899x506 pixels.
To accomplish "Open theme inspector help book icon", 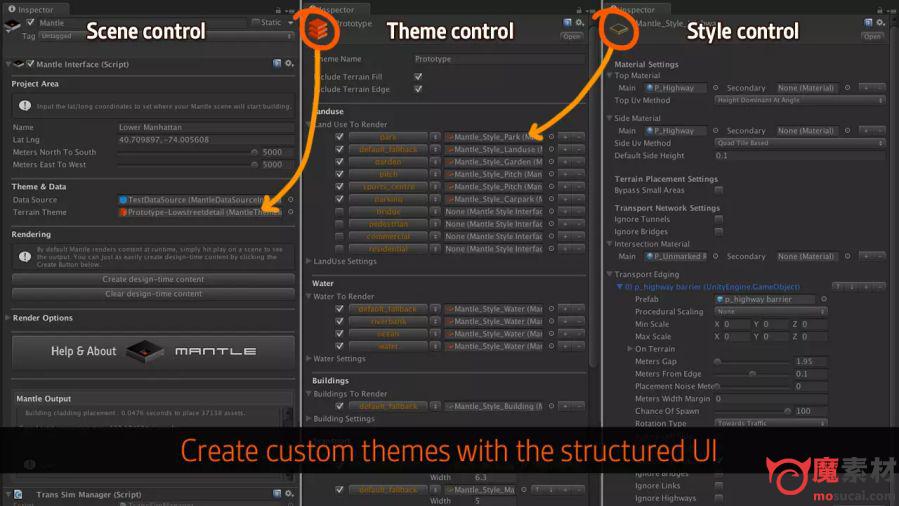I will pos(568,22).
